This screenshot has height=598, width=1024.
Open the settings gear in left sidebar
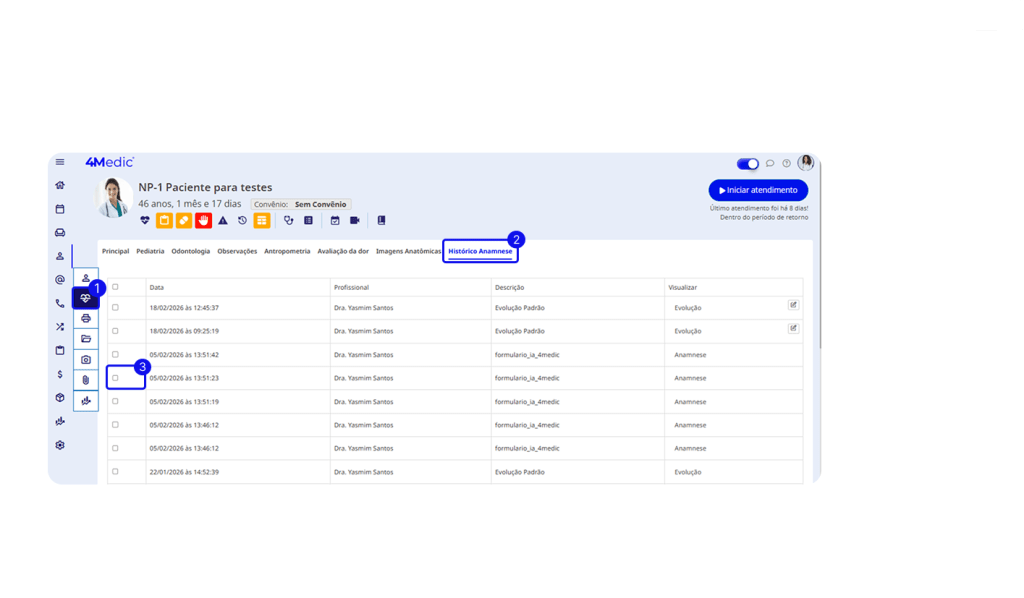60,445
